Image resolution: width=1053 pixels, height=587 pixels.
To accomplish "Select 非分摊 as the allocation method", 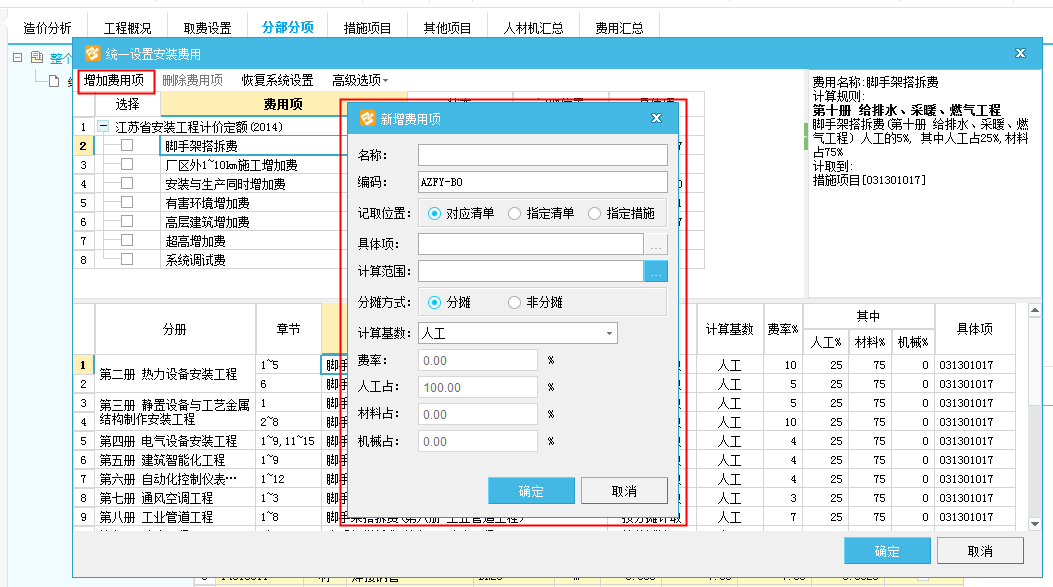I will click(x=514, y=302).
